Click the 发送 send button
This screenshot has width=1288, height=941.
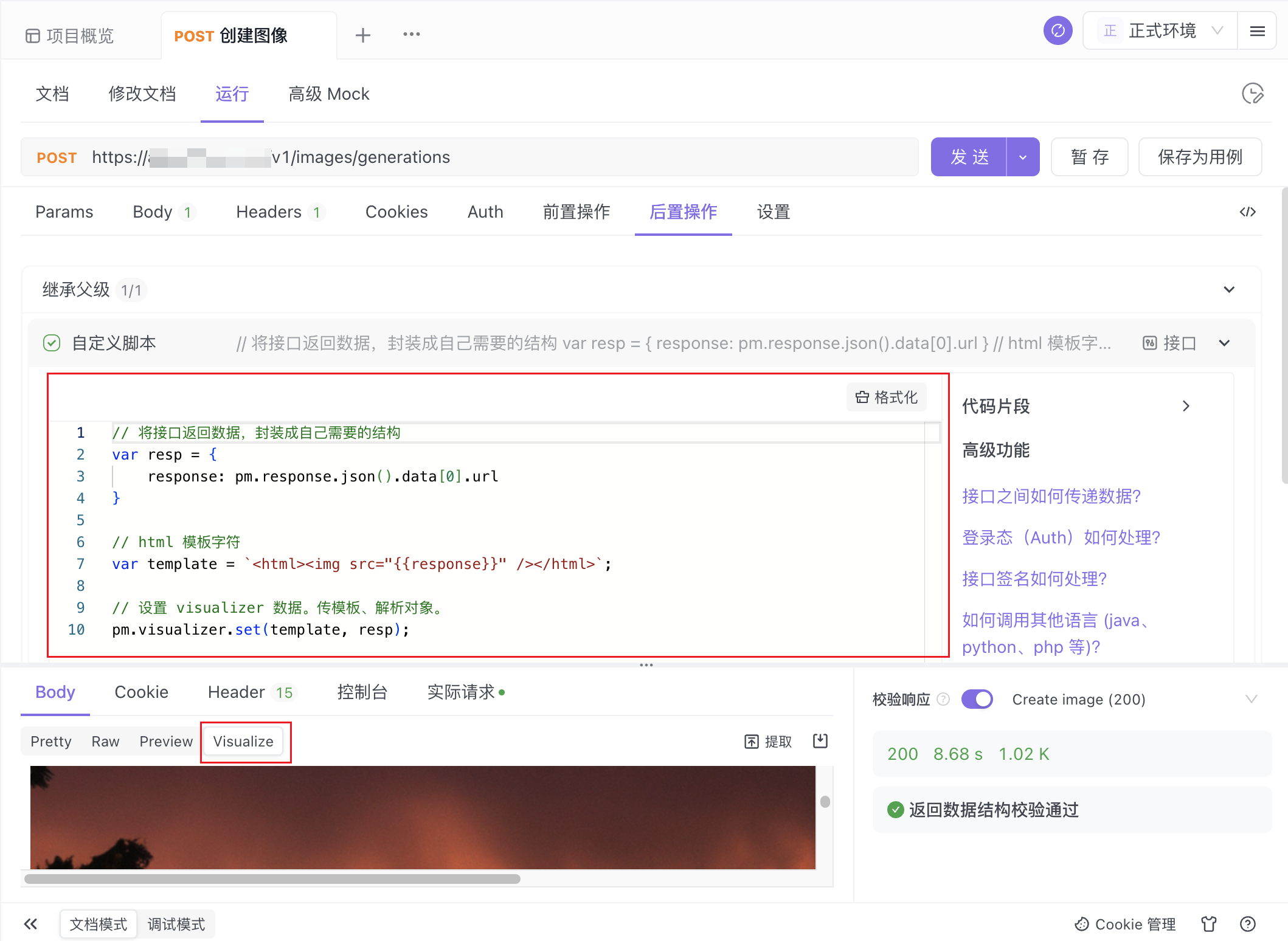(x=970, y=157)
